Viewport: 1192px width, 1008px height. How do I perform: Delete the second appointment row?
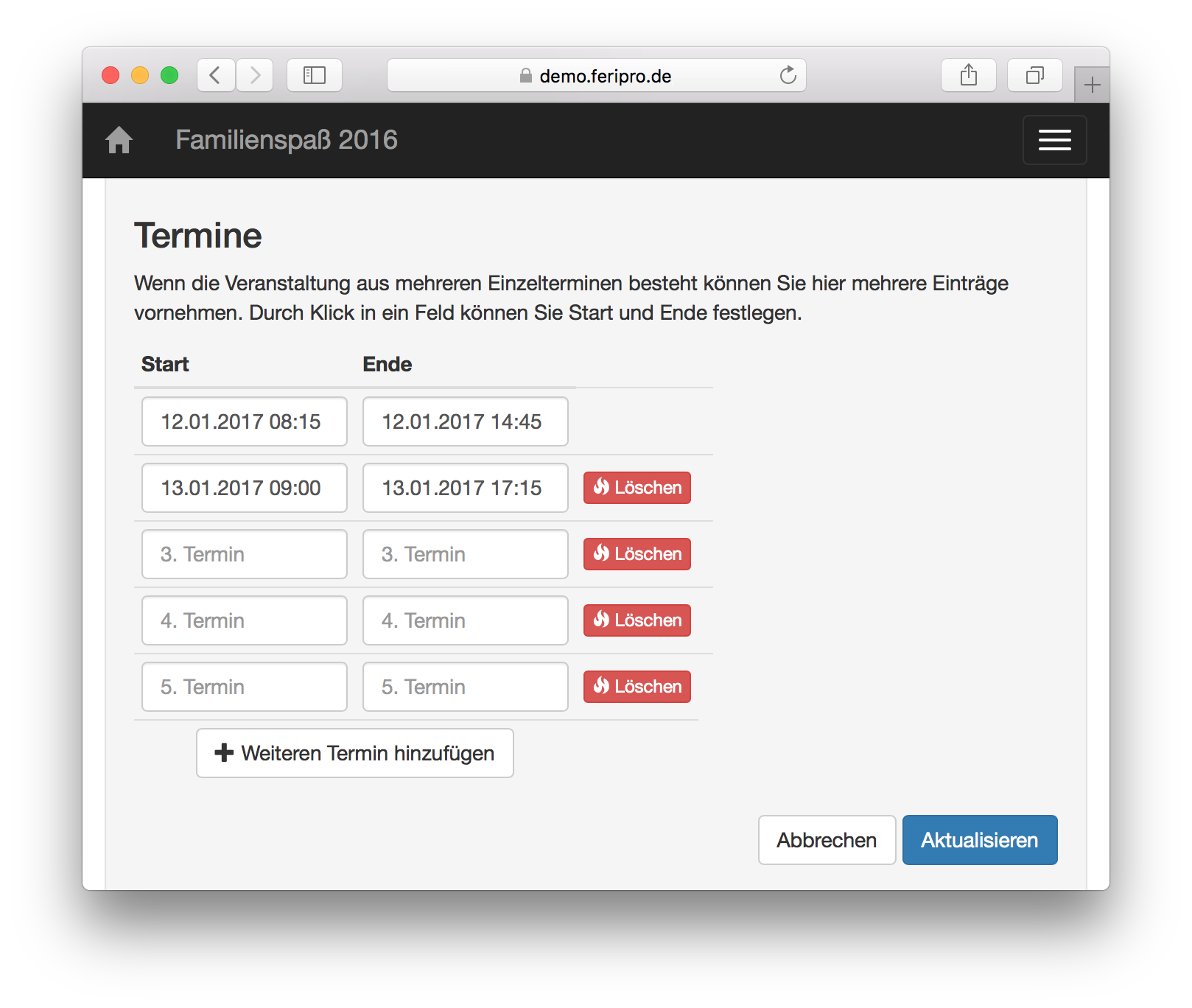click(637, 488)
